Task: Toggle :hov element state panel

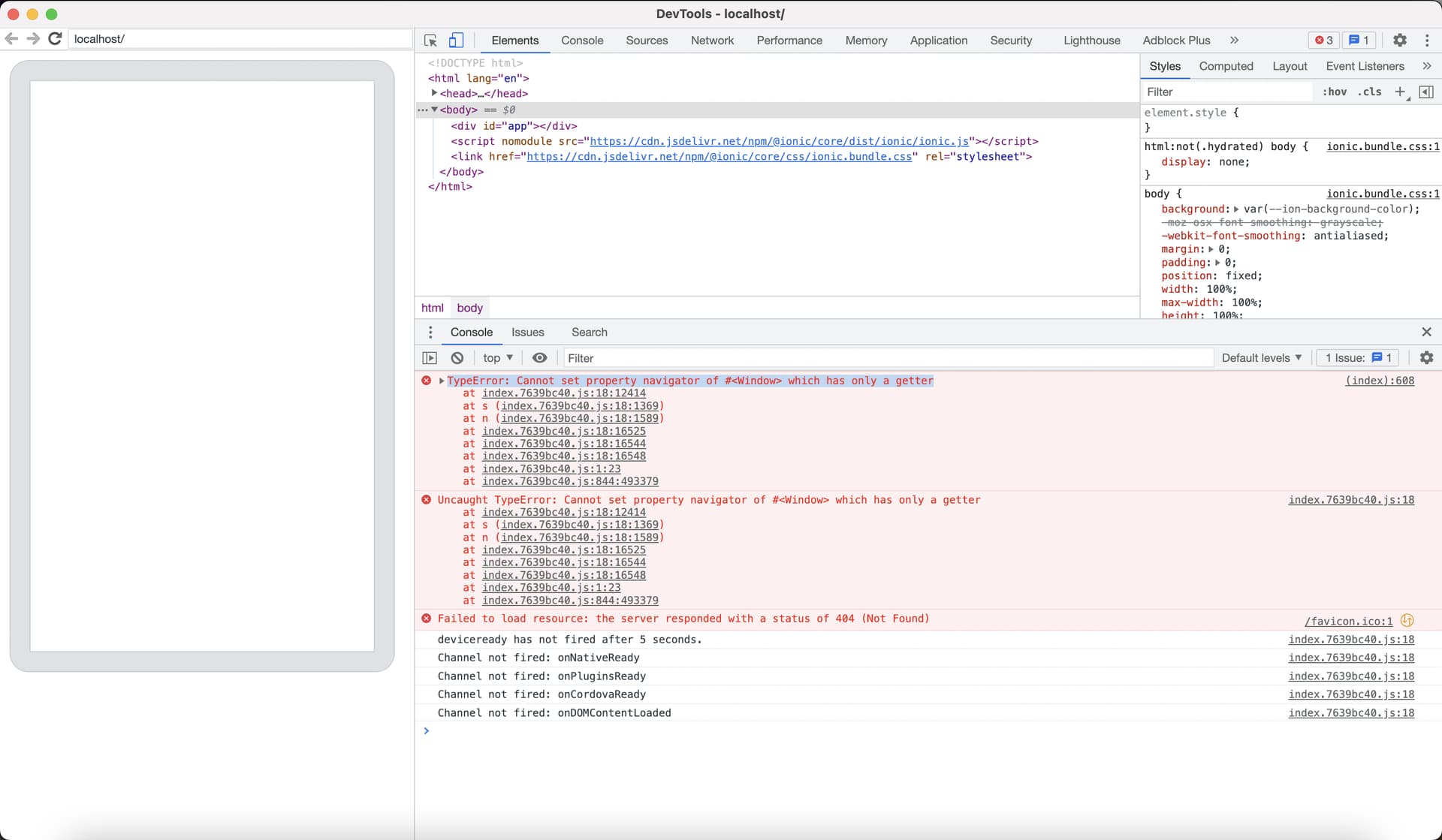Action: (1334, 92)
